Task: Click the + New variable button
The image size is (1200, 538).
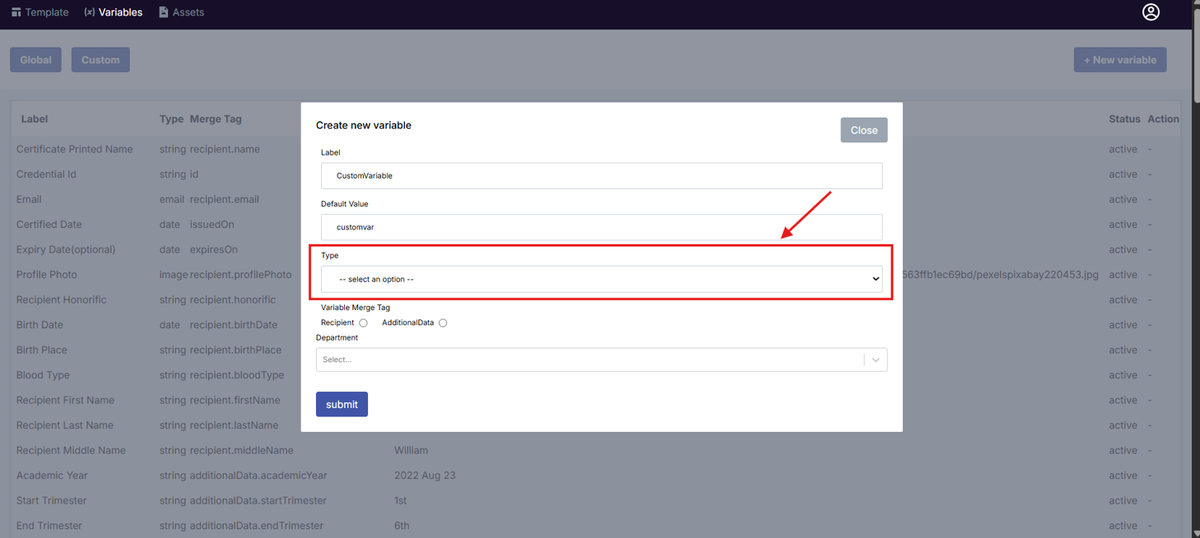Action: click(1120, 60)
